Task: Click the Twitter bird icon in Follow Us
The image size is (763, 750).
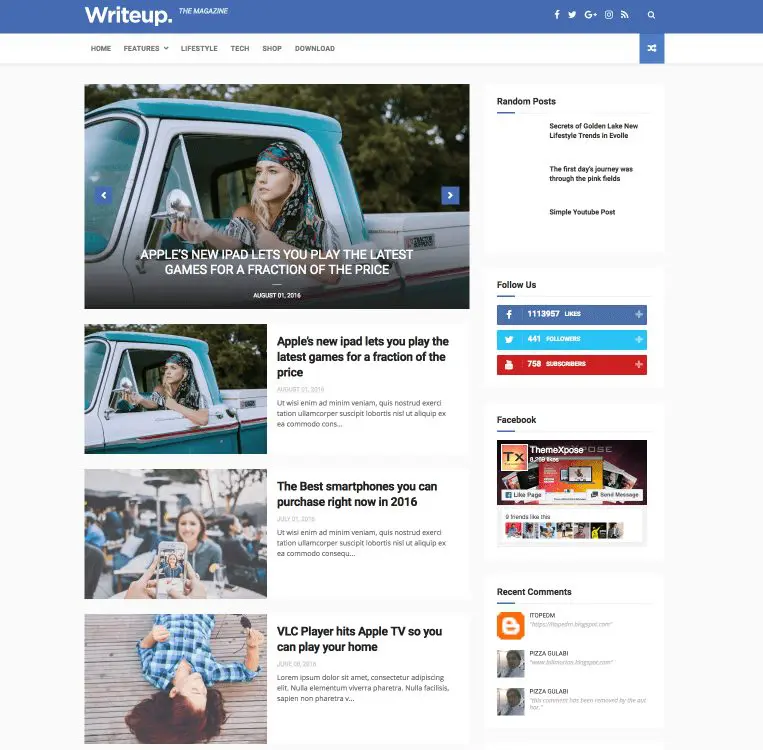Action: coord(509,339)
